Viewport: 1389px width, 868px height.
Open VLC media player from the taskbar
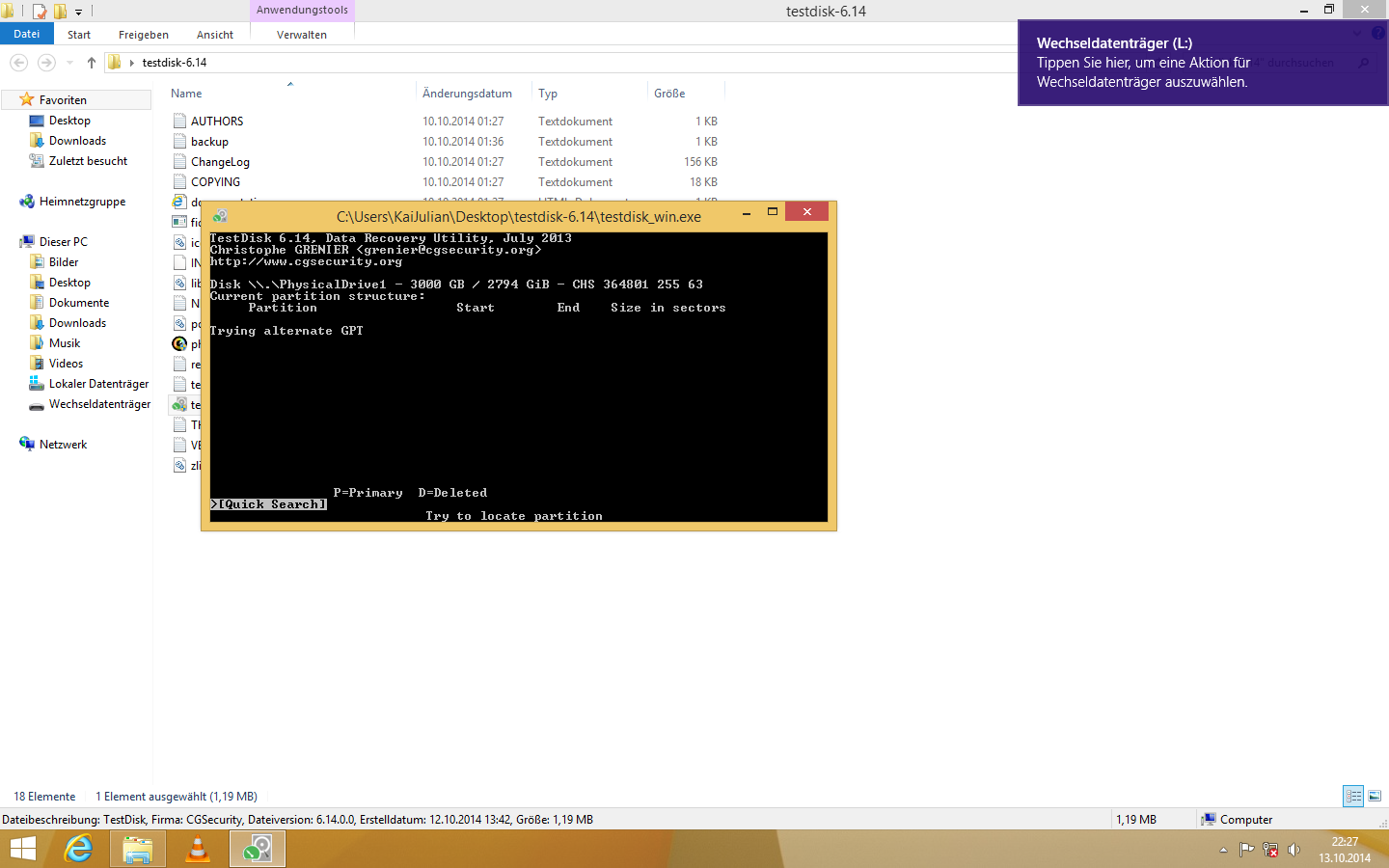point(198,849)
